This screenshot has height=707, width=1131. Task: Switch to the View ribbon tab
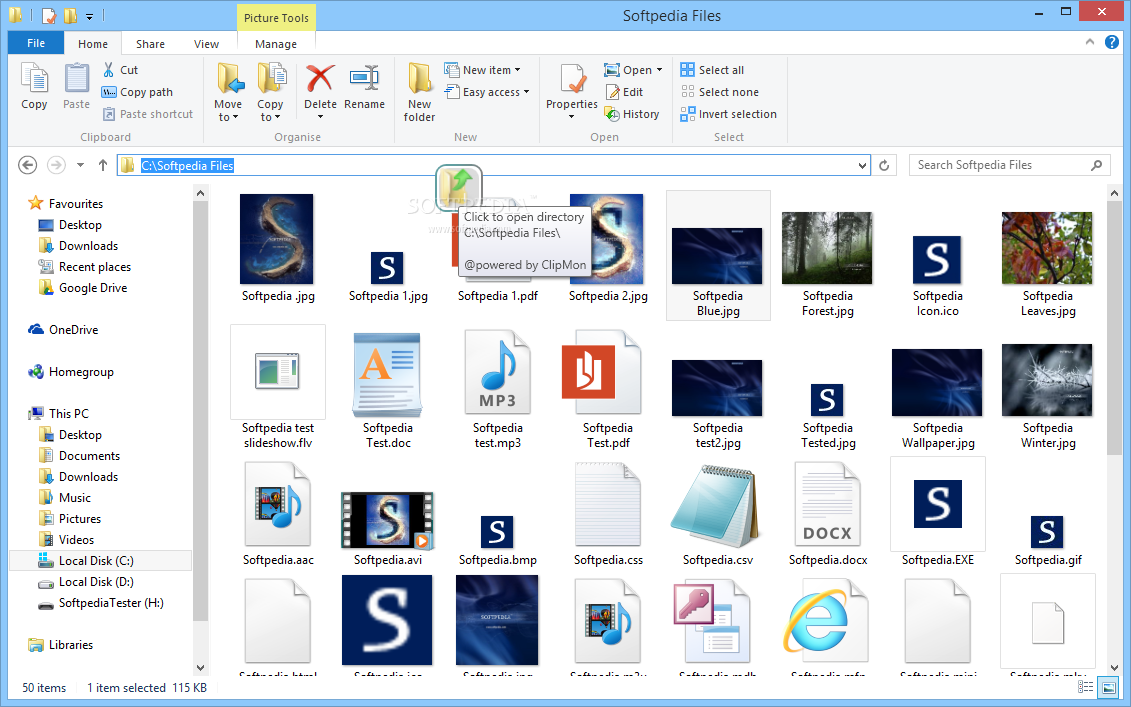coord(206,44)
